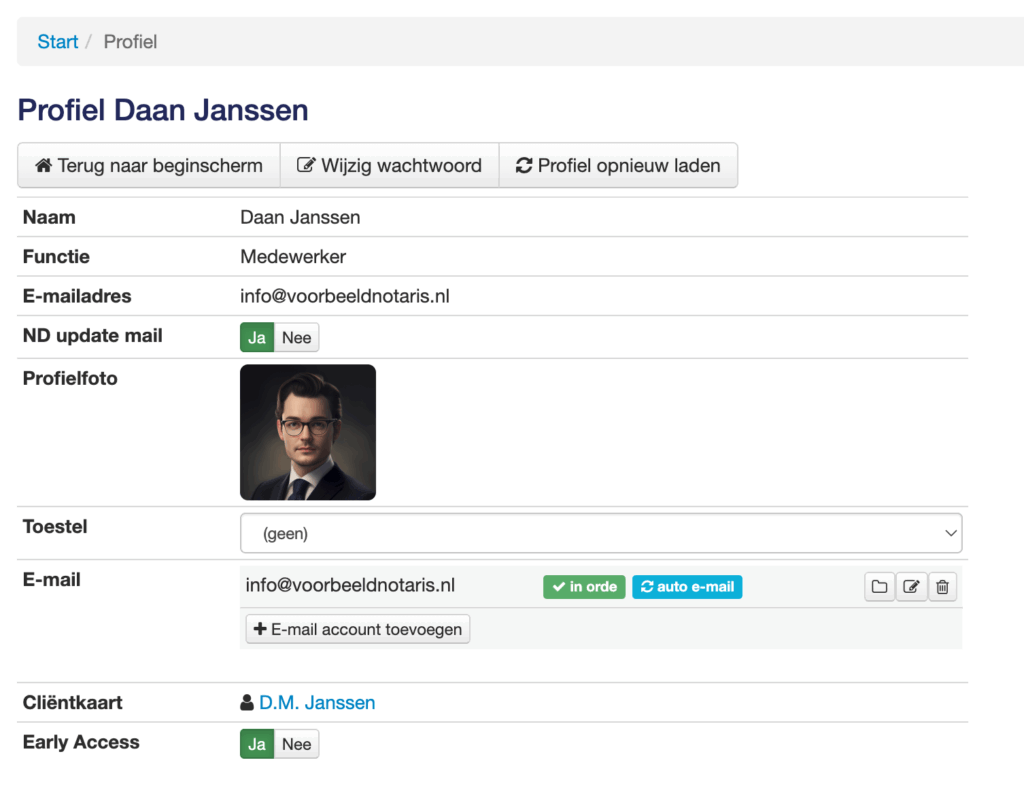Image resolution: width=1024 pixels, height=790 pixels.
Task: Open D.M. Janssen cliëntkaart link
Action: coord(317,703)
